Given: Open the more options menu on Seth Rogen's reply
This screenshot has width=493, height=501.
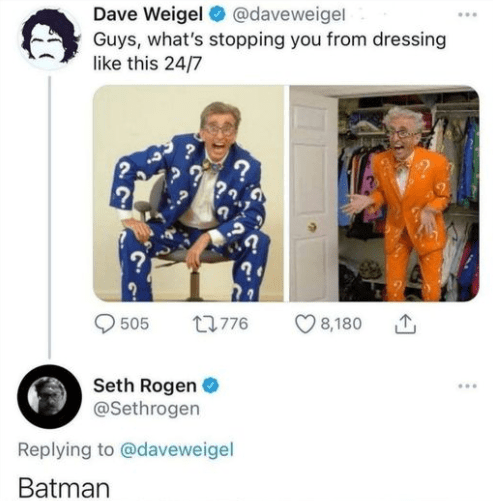Looking at the screenshot, I should [x=467, y=386].
